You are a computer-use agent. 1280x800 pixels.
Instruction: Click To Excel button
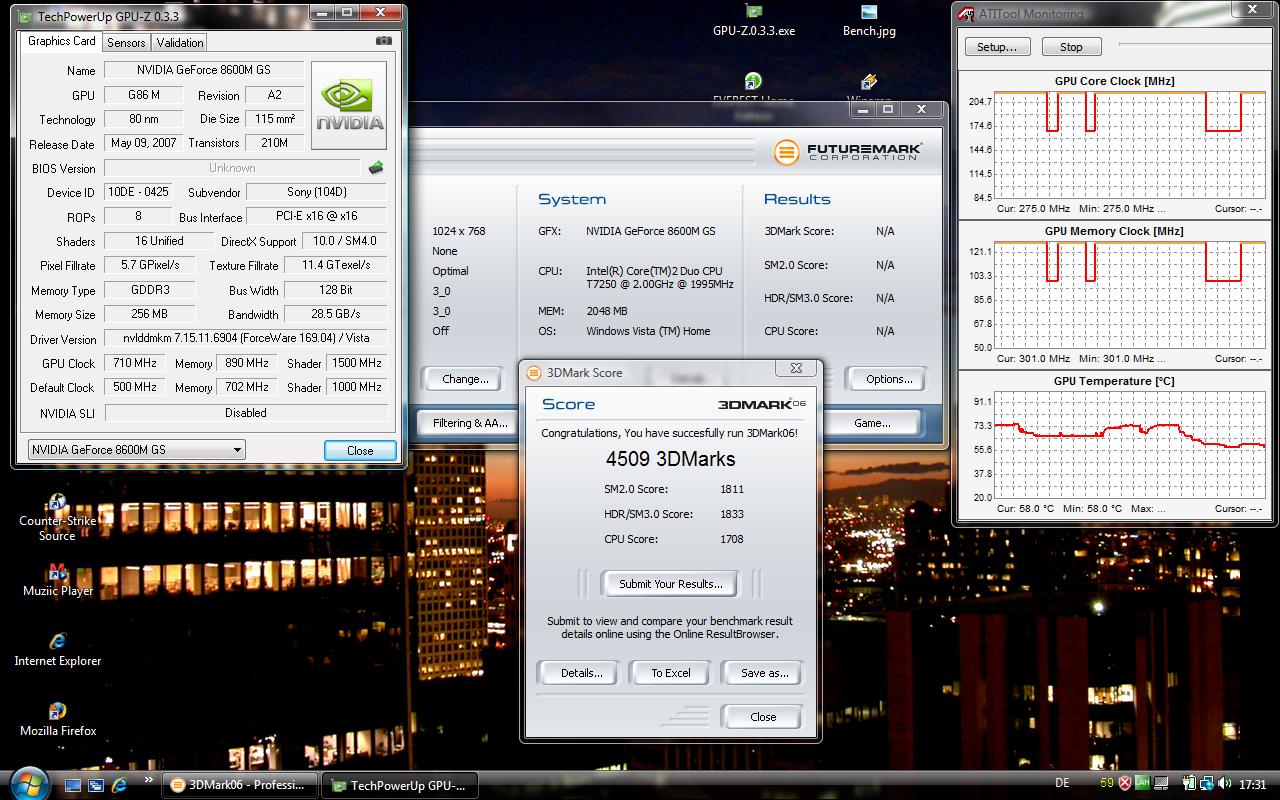(x=671, y=673)
